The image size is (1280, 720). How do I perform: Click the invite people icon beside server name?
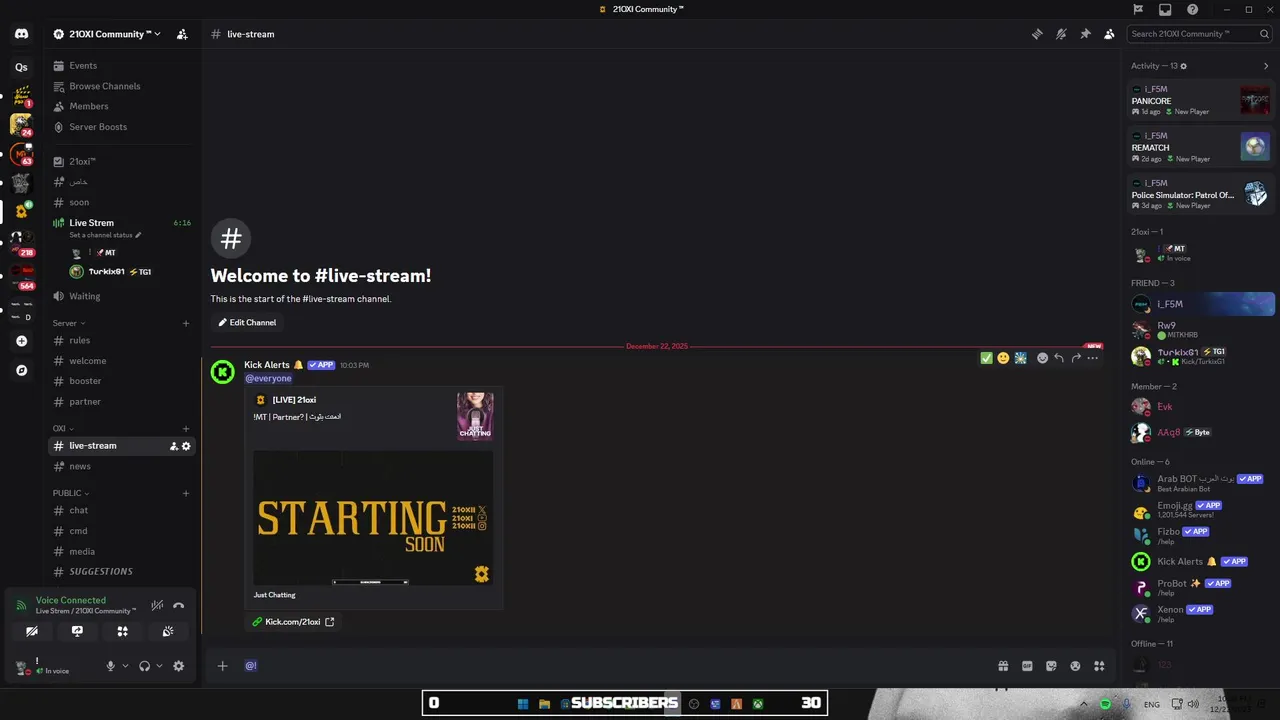pyautogui.click(x=182, y=34)
